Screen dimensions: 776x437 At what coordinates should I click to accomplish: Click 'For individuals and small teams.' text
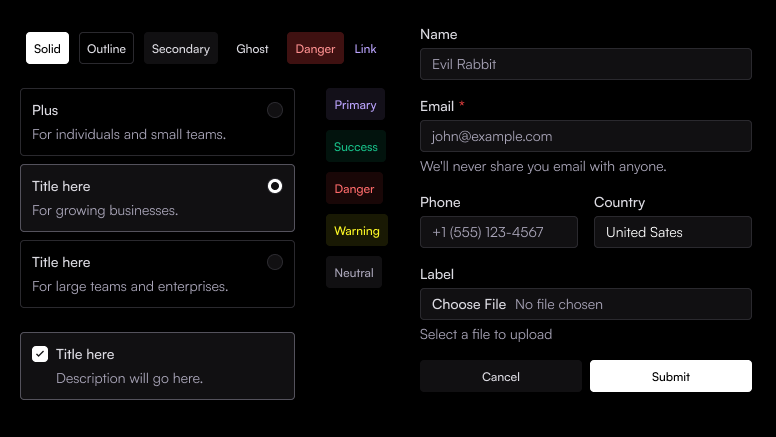[x=129, y=134]
